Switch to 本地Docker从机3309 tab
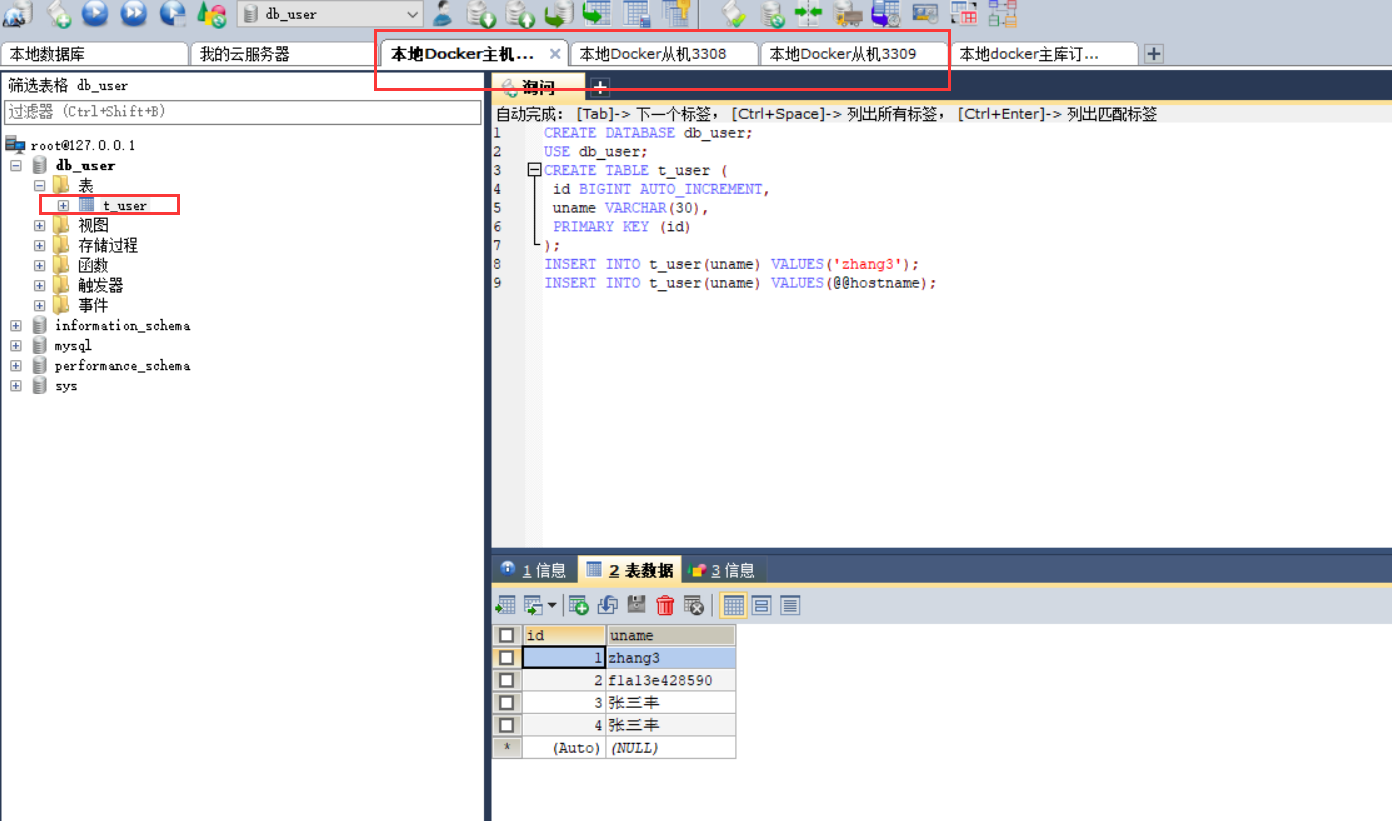Viewport: 1392px width, 821px height. pos(854,54)
